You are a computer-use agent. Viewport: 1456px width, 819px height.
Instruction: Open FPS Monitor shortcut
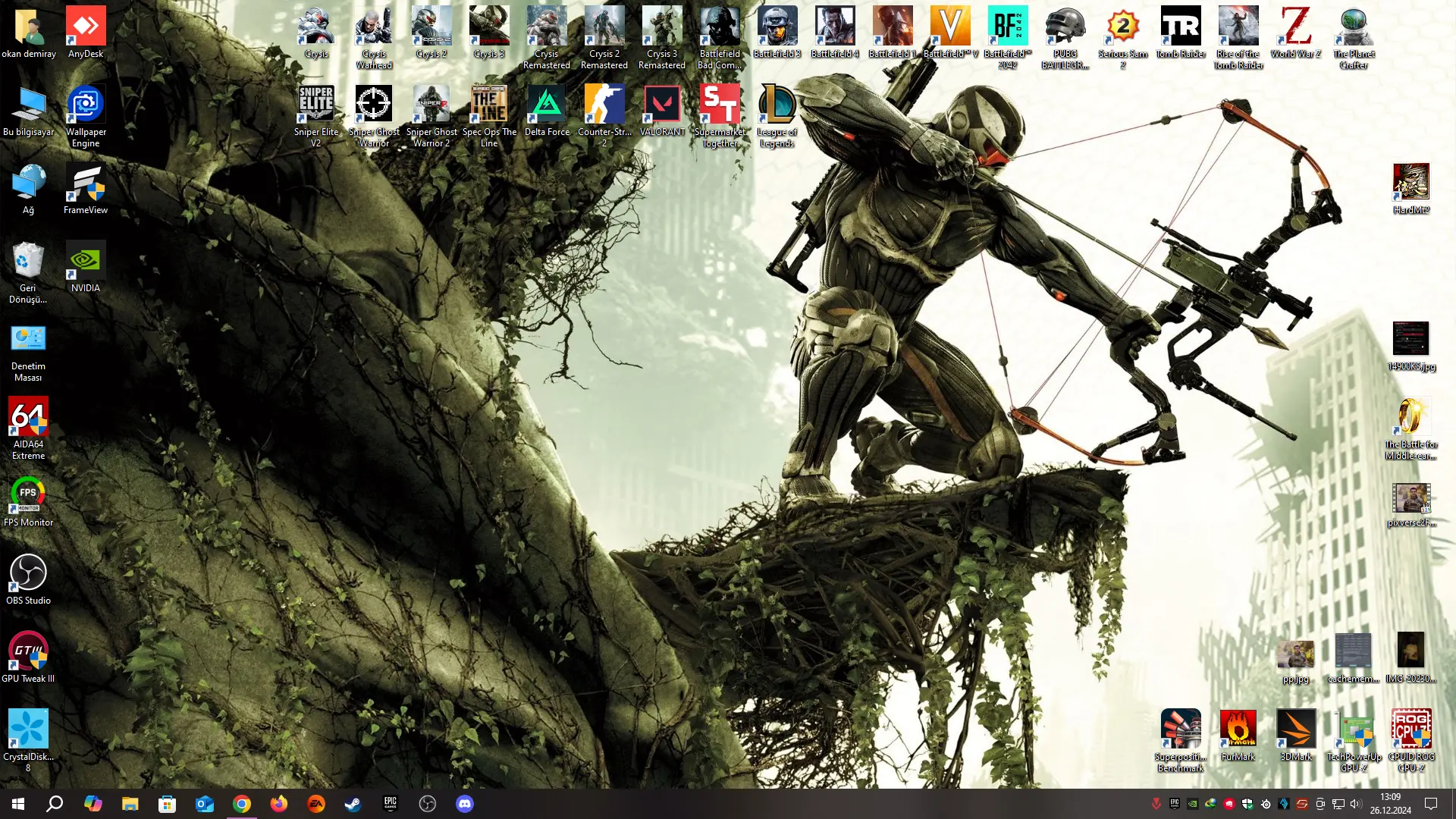pyautogui.click(x=28, y=501)
